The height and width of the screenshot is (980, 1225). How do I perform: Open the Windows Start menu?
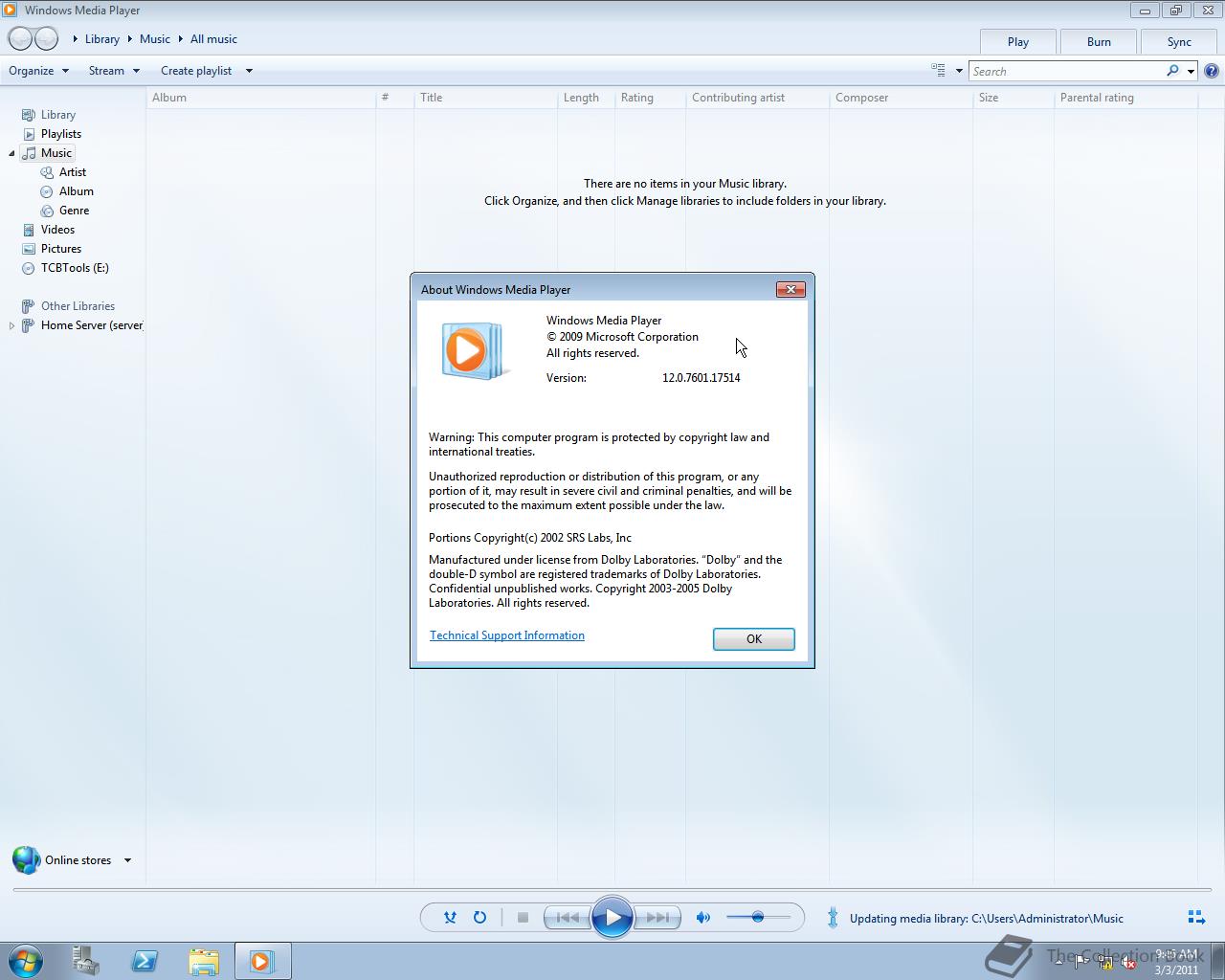click(x=26, y=961)
